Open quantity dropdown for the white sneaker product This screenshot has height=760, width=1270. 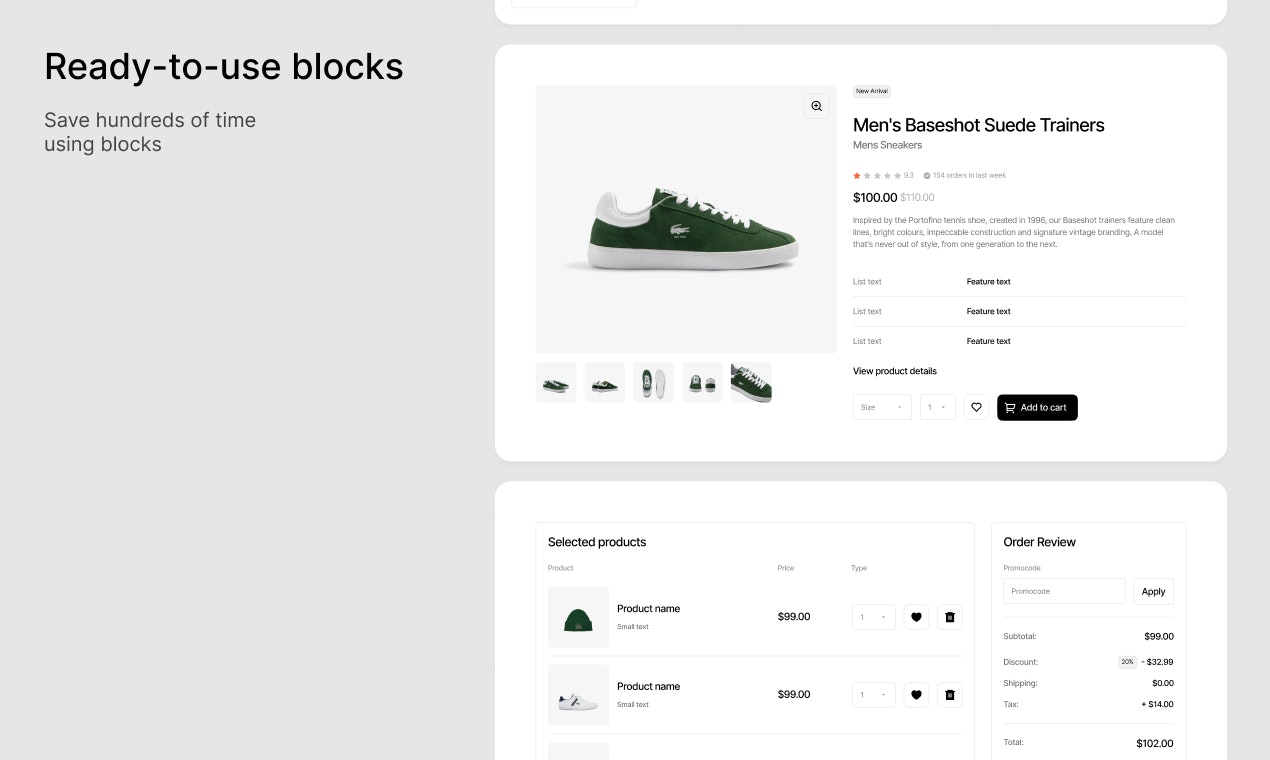point(874,695)
